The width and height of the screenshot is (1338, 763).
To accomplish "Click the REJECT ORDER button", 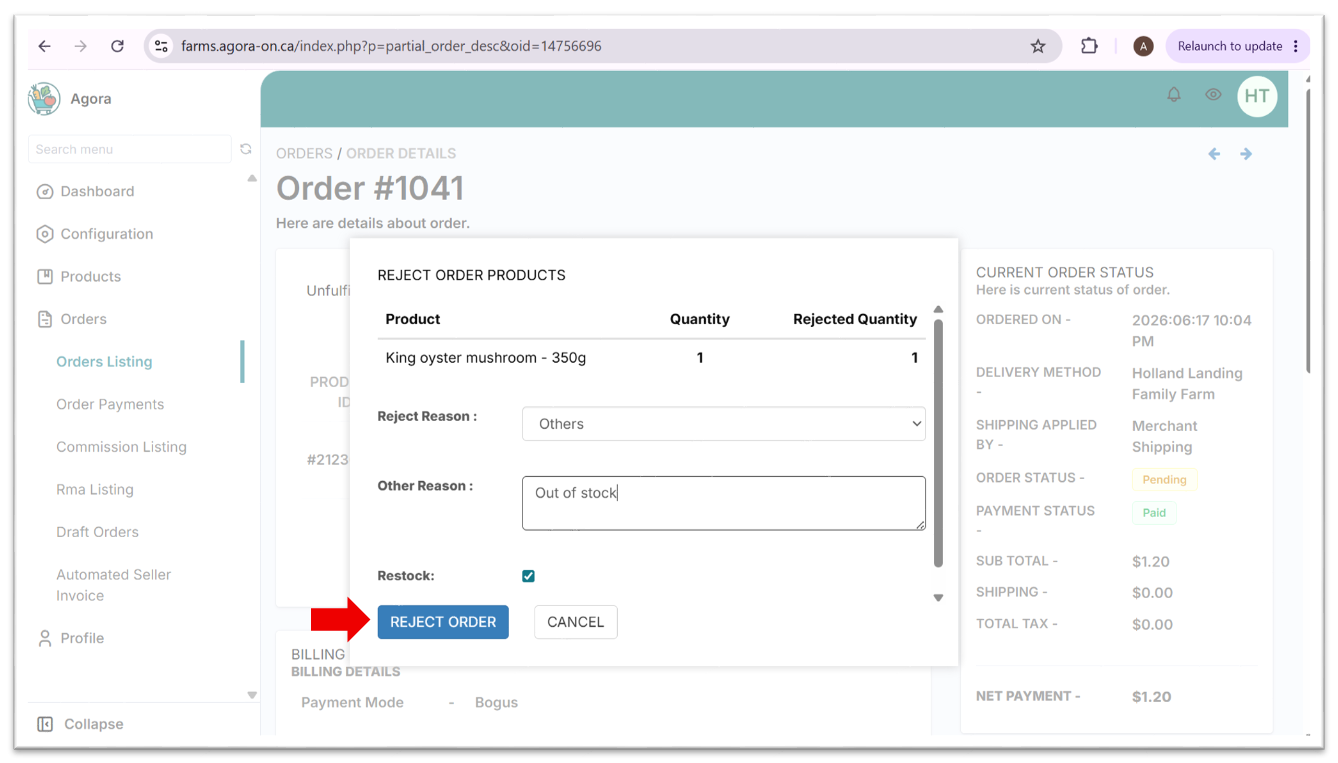I will (443, 622).
